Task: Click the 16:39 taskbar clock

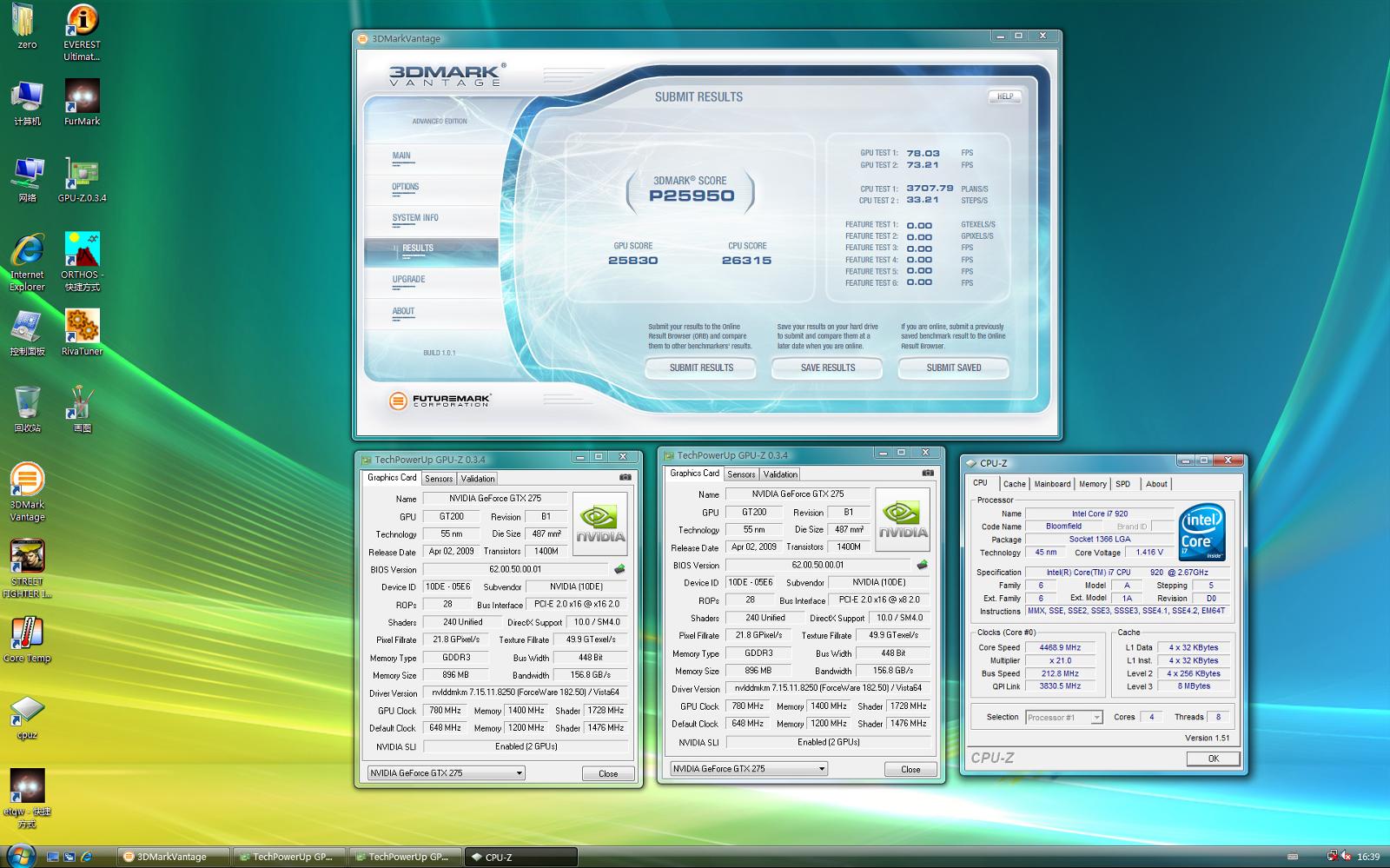Action: tap(1368, 857)
